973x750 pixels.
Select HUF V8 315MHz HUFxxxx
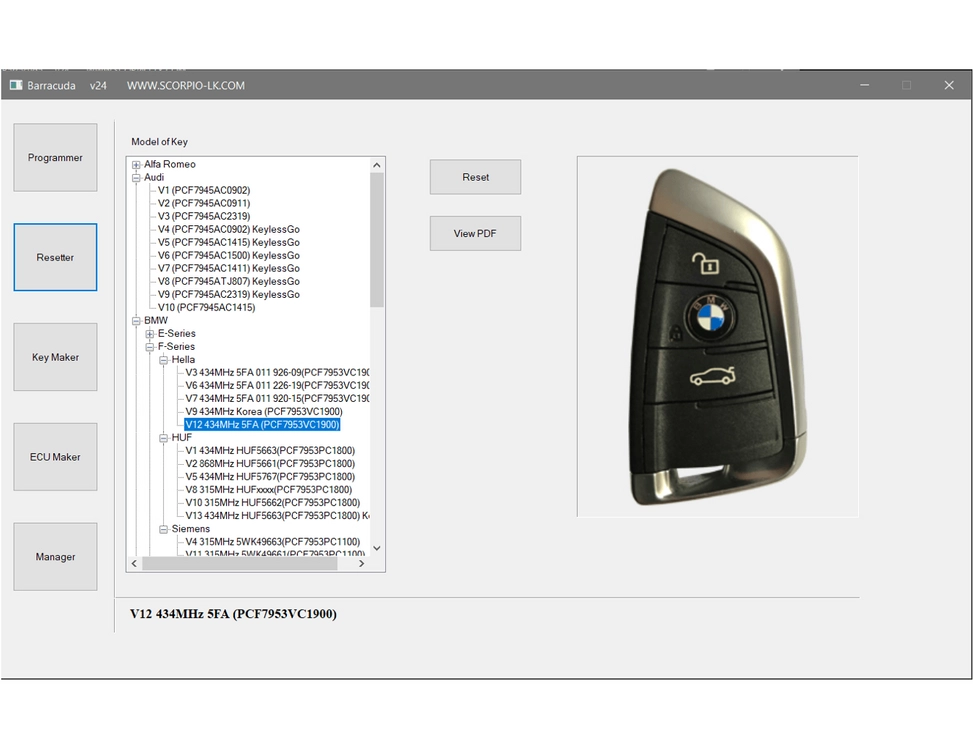pyautogui.click(x=268, y=489)
